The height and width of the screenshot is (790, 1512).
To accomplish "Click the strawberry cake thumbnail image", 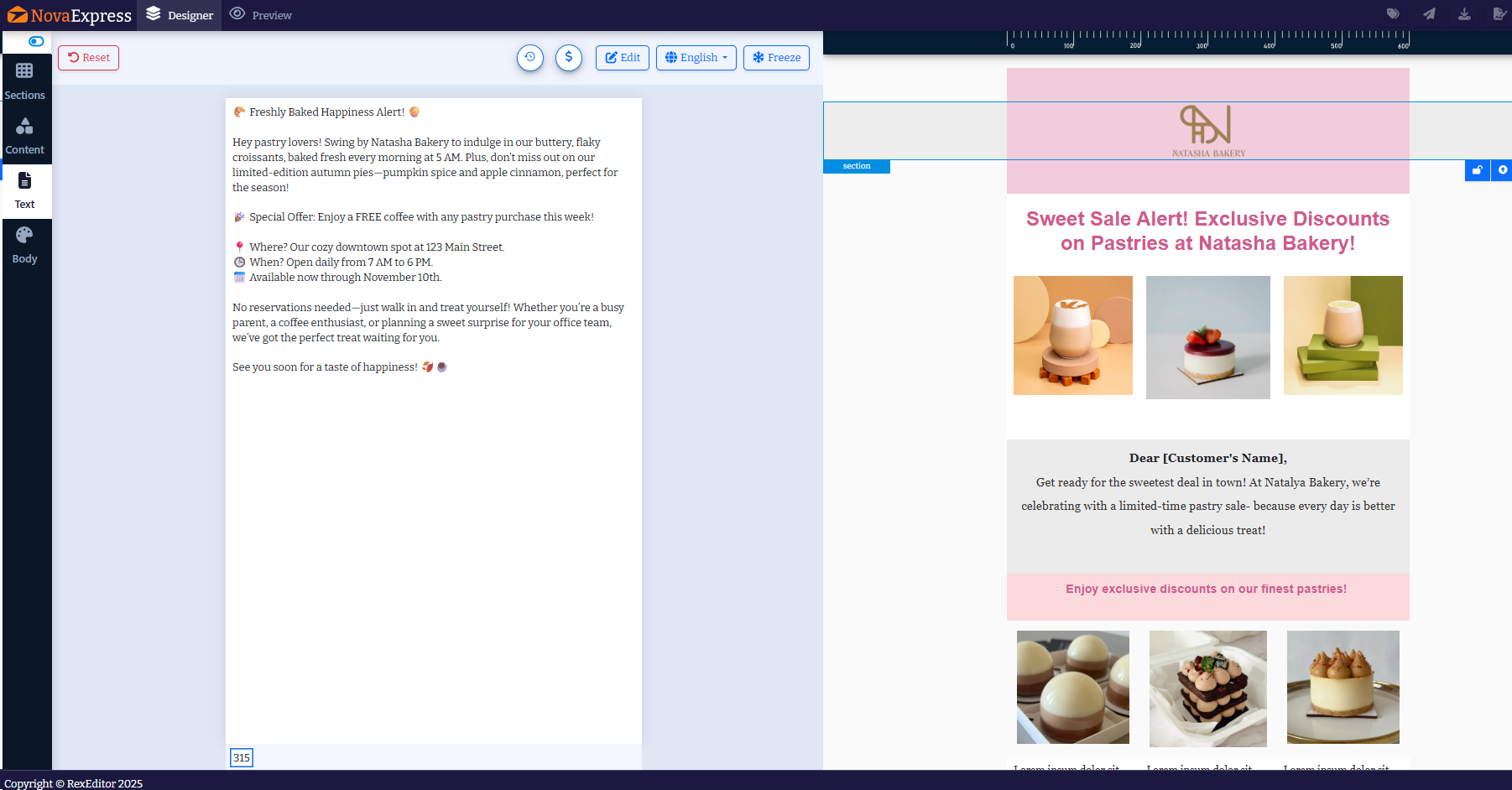I will [x=1207, y=337].
